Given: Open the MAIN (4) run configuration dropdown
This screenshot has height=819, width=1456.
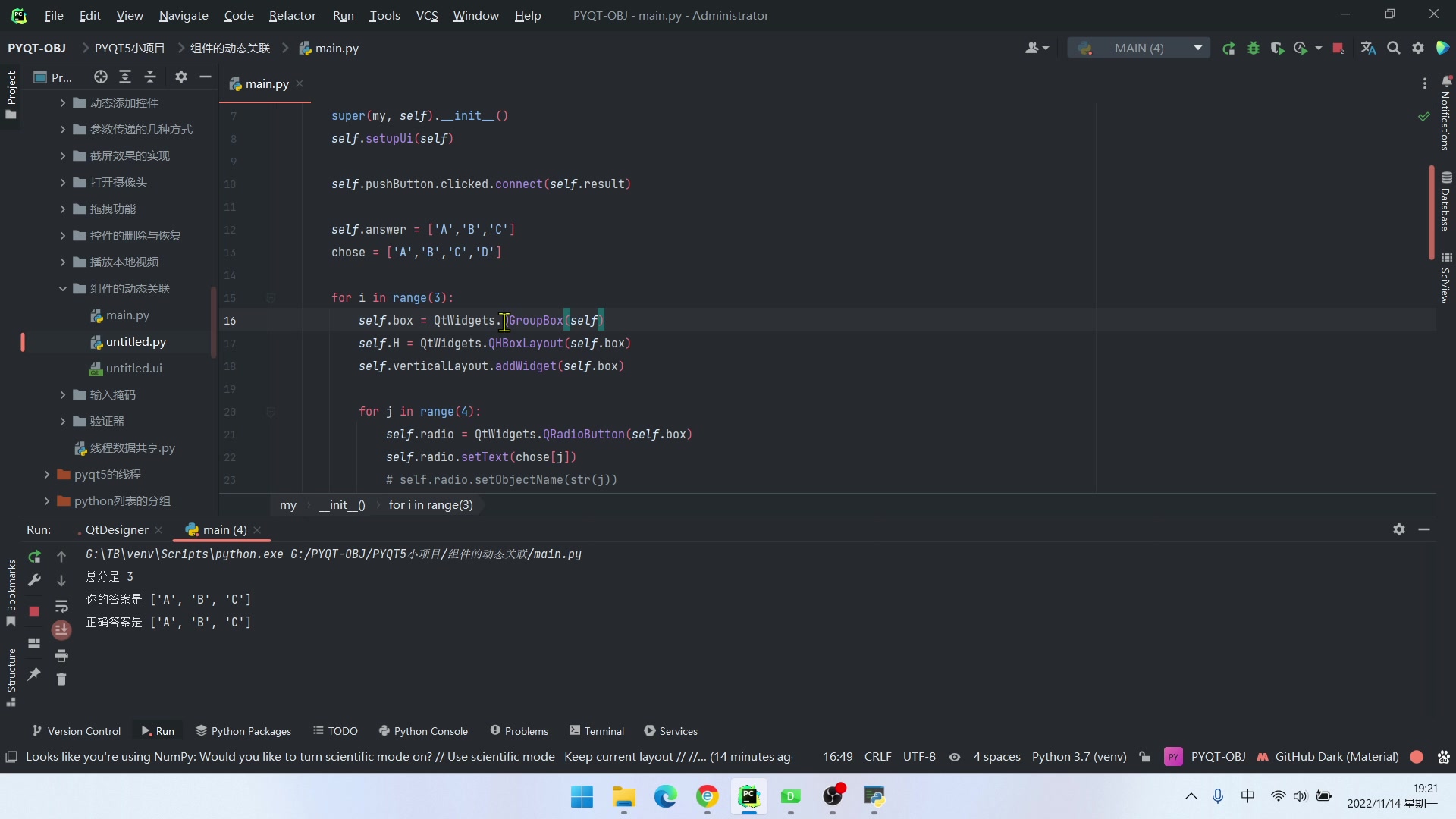Looking at the screenshot, I should click(x=1198, y=47).
